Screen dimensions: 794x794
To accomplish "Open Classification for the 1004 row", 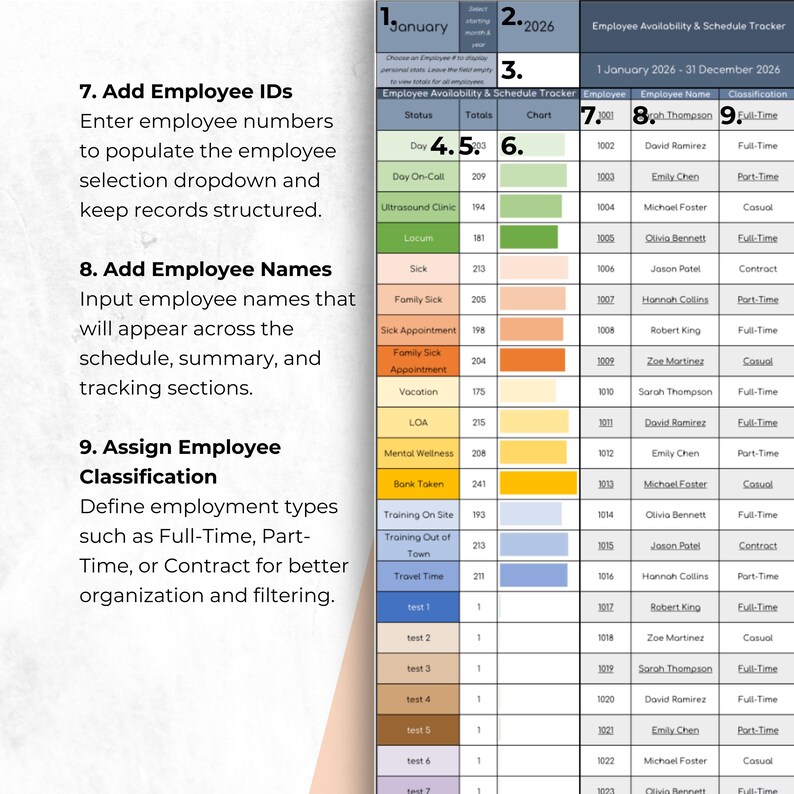I will 757,207.
